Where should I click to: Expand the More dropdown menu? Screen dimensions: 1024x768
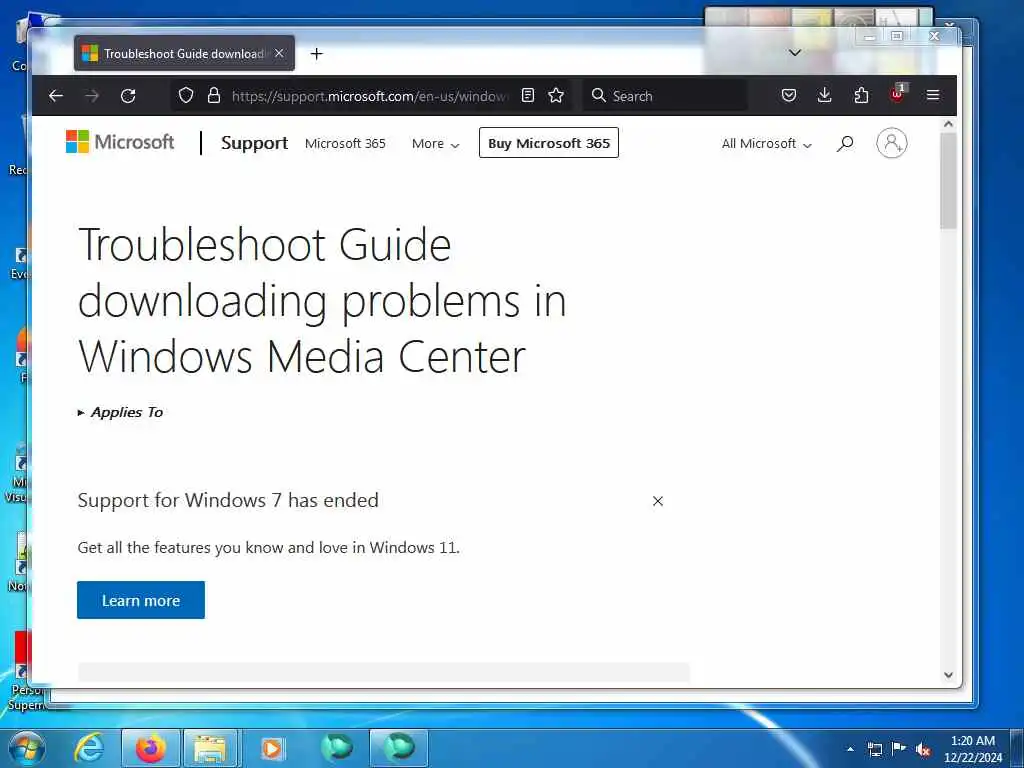point(435,144)
